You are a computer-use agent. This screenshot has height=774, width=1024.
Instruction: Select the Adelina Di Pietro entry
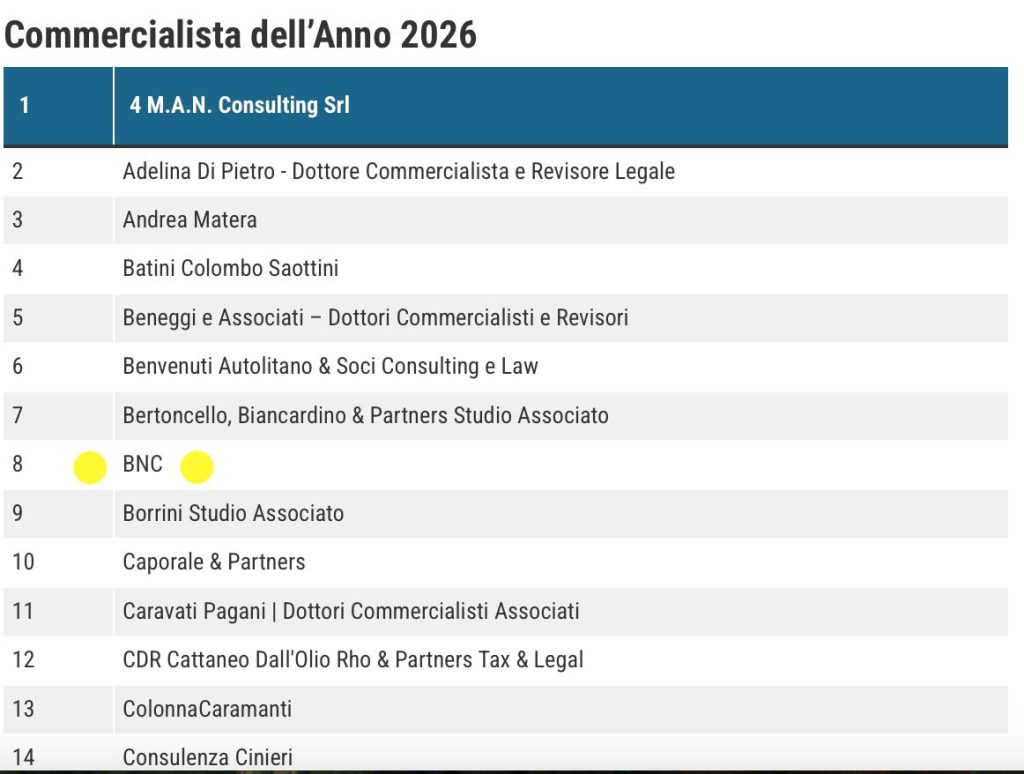tap(398, 171)
